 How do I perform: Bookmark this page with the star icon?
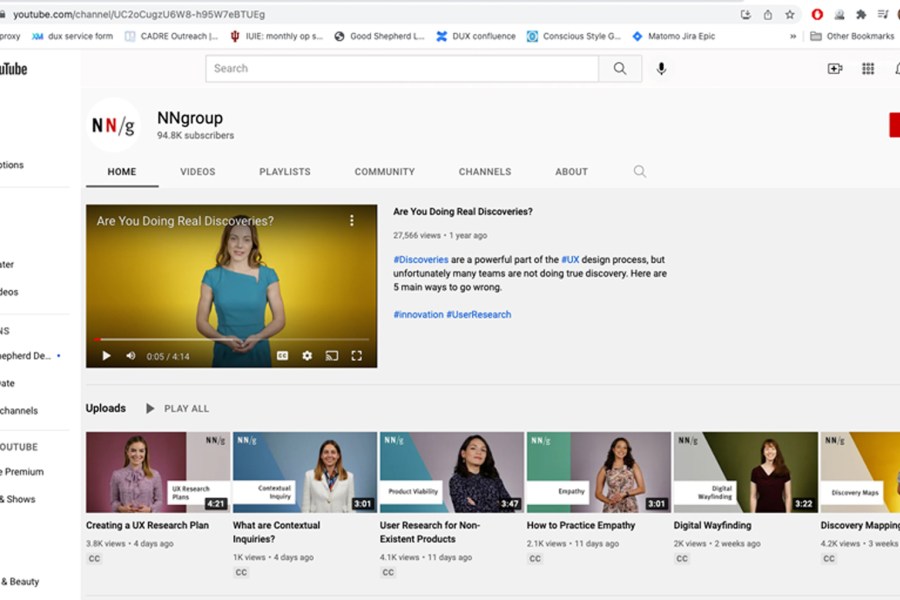pos(790,14)
